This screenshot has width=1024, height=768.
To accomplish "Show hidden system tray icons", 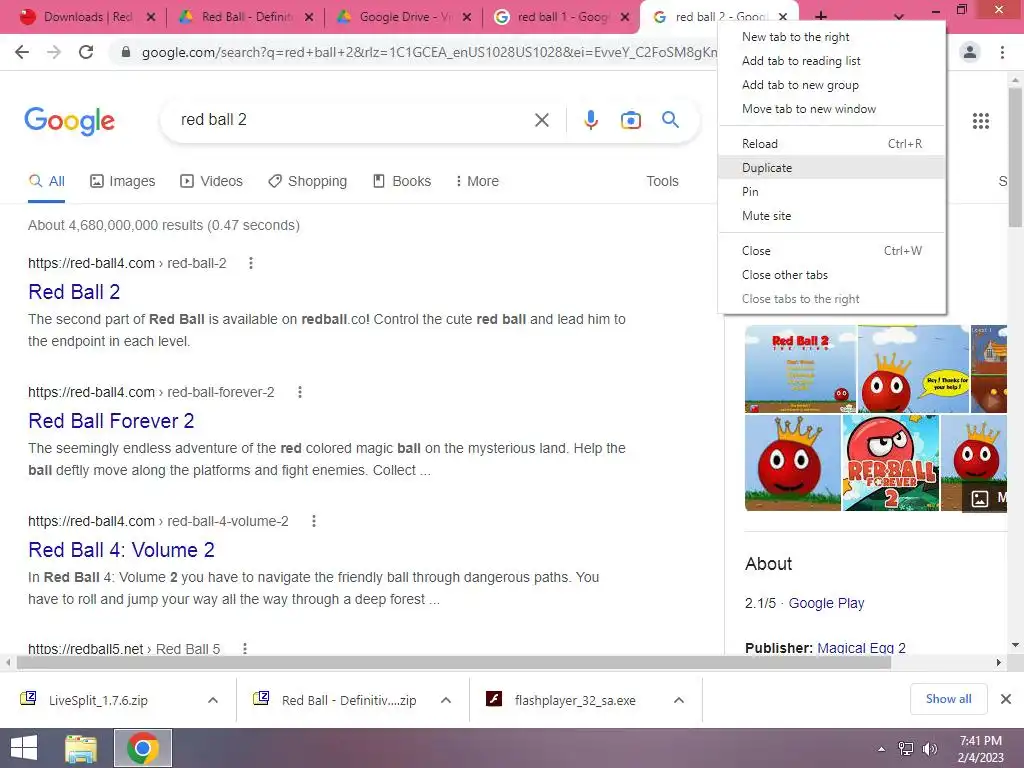I will [882, 749].
